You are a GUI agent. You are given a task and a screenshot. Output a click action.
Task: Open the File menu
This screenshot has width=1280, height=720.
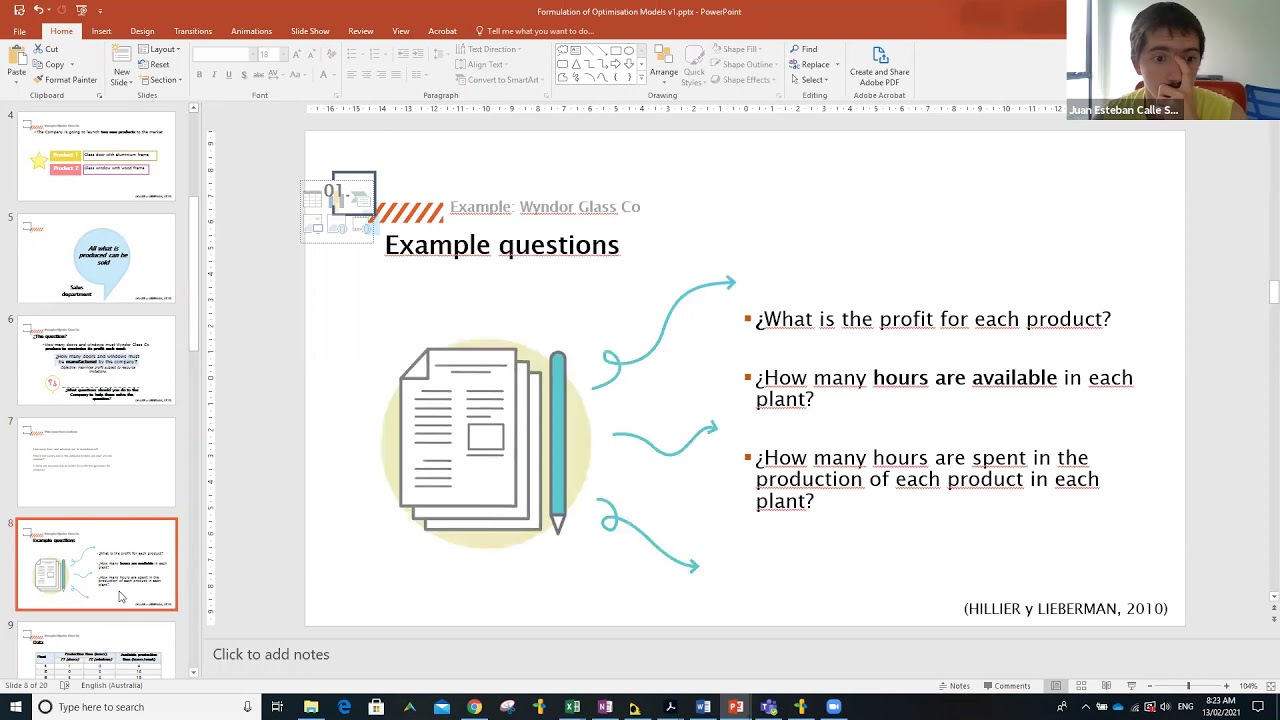tap(19, 31)
